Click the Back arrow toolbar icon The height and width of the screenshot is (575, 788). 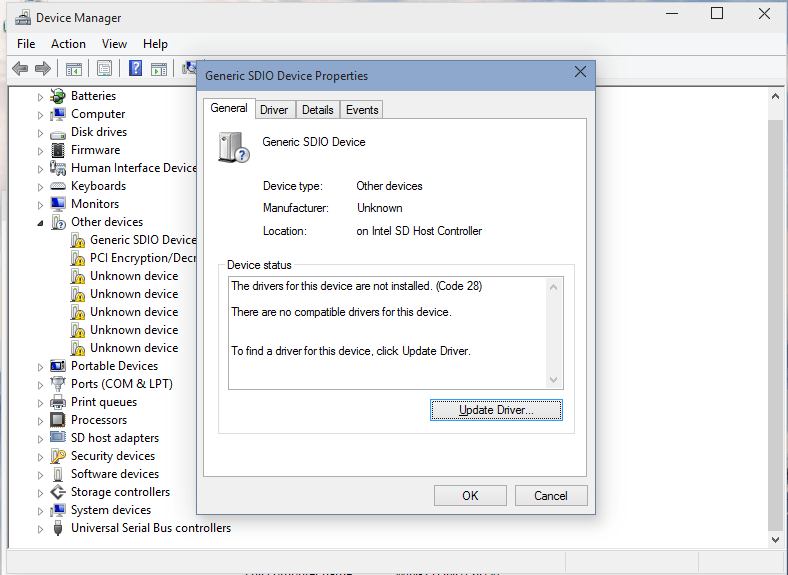[20, 68]
